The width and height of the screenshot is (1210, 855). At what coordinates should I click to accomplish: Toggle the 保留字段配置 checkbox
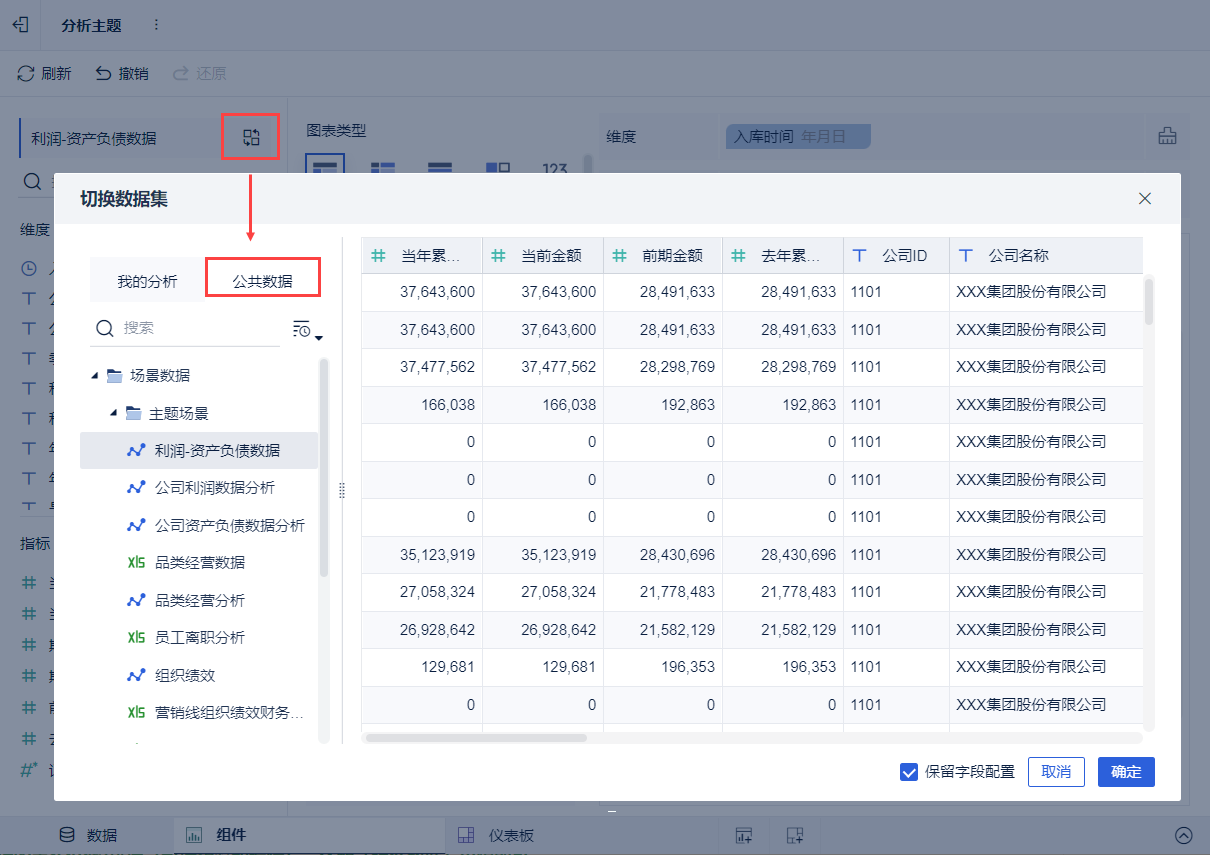909,772
